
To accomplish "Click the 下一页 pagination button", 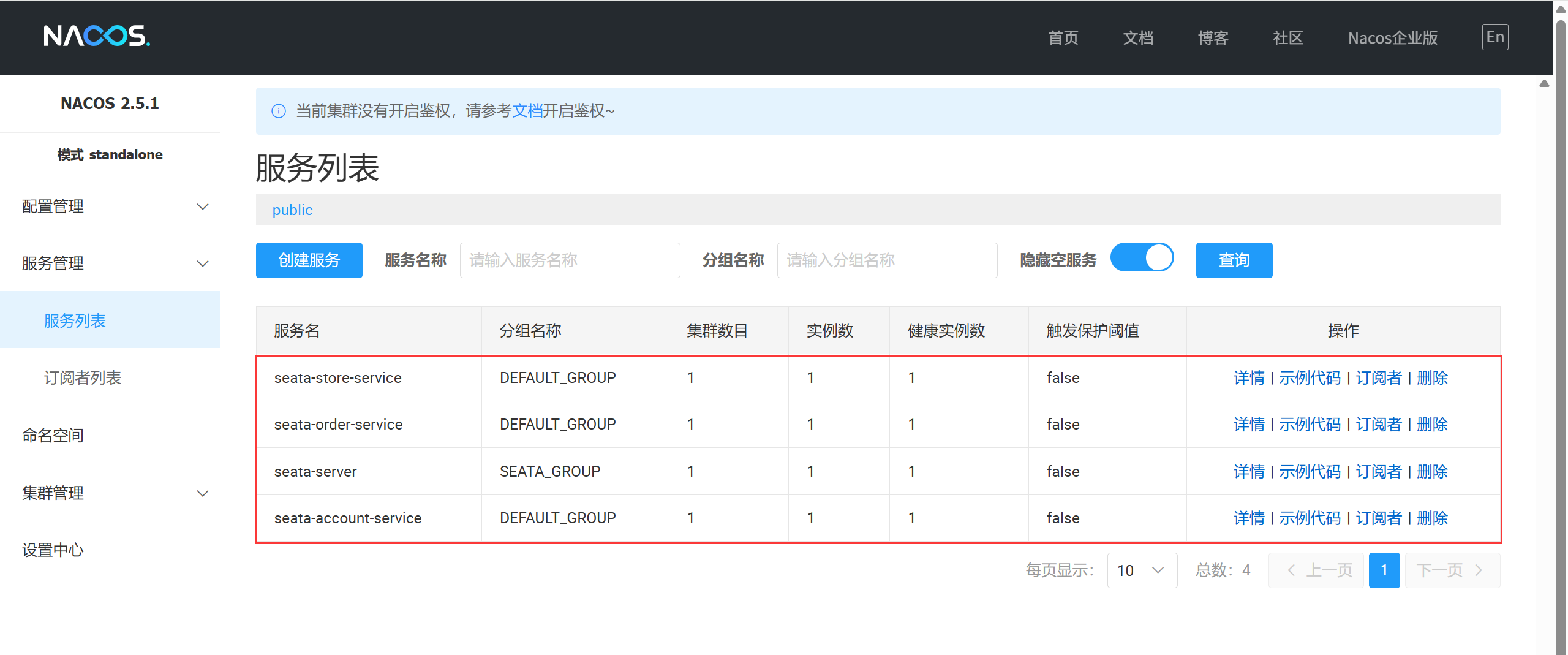I will tap(1452, 570).
